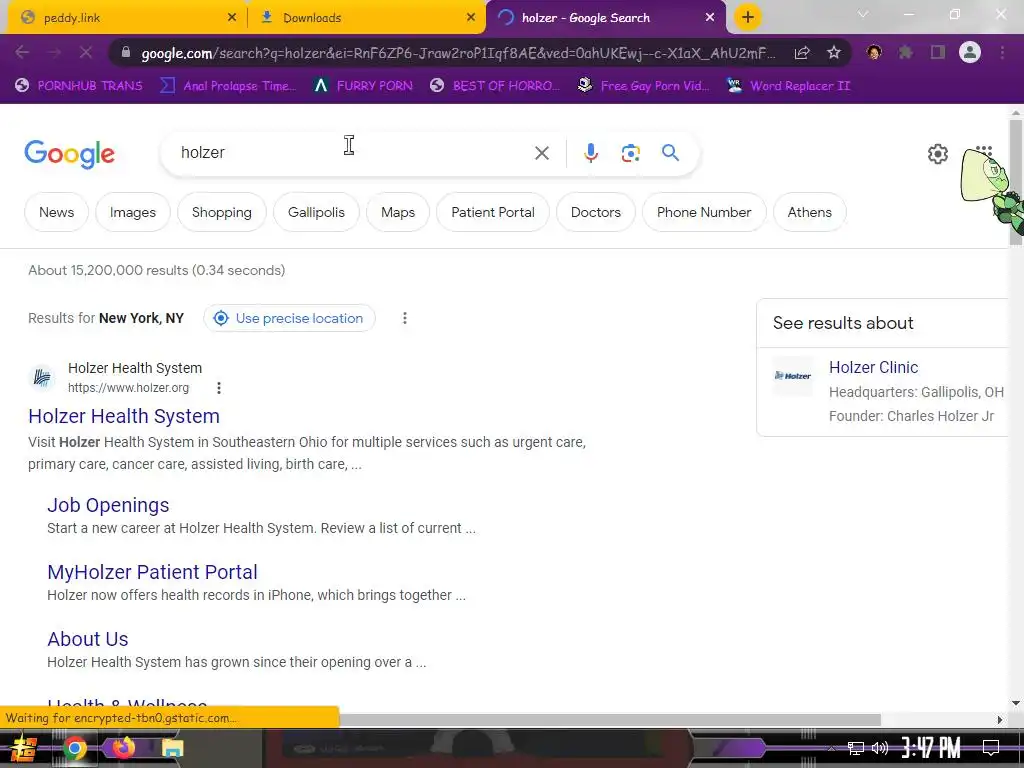
Task: Close the Downloads tab
Action: [x=471, y=18]
